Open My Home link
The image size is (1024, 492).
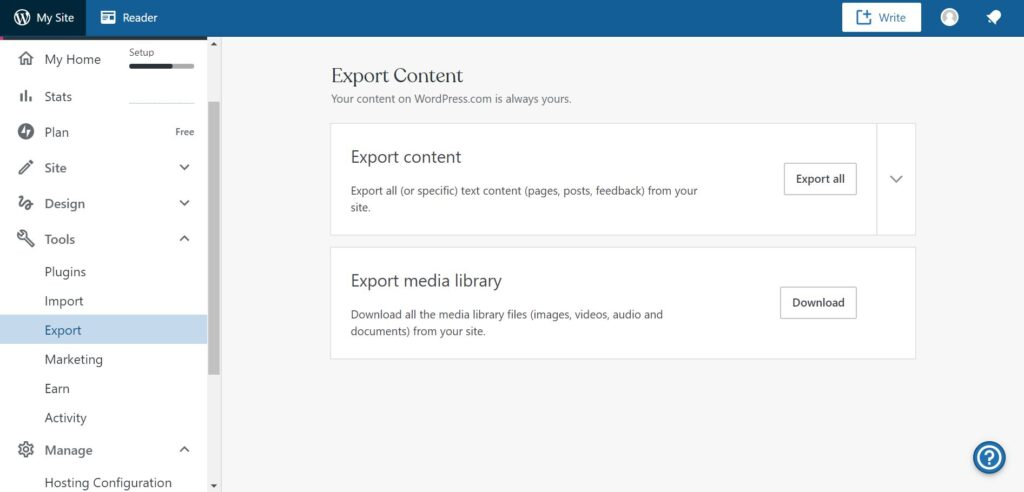(72, 59)
